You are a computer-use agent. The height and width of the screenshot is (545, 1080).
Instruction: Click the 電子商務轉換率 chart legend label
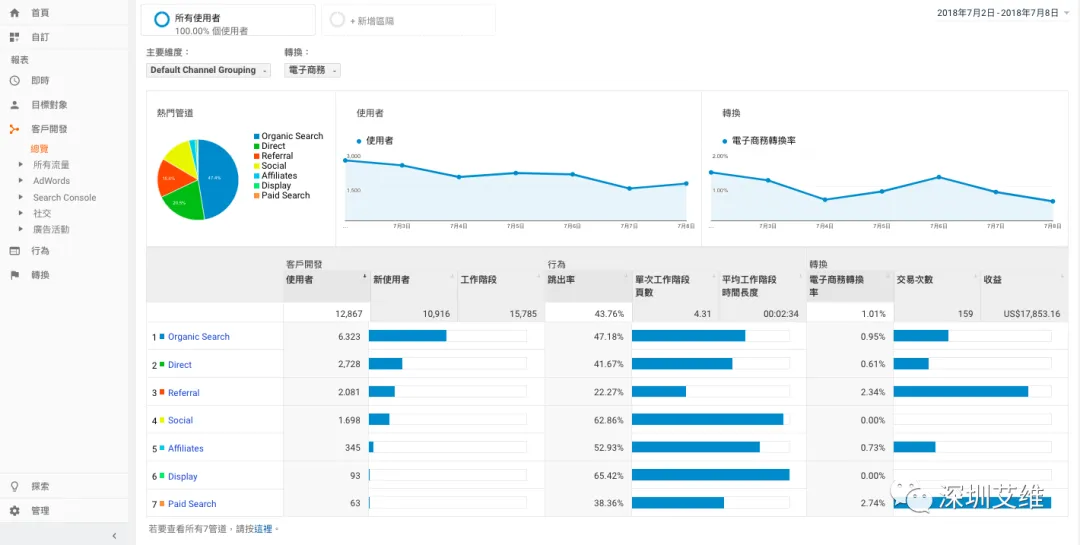click(x=764, y=141)
